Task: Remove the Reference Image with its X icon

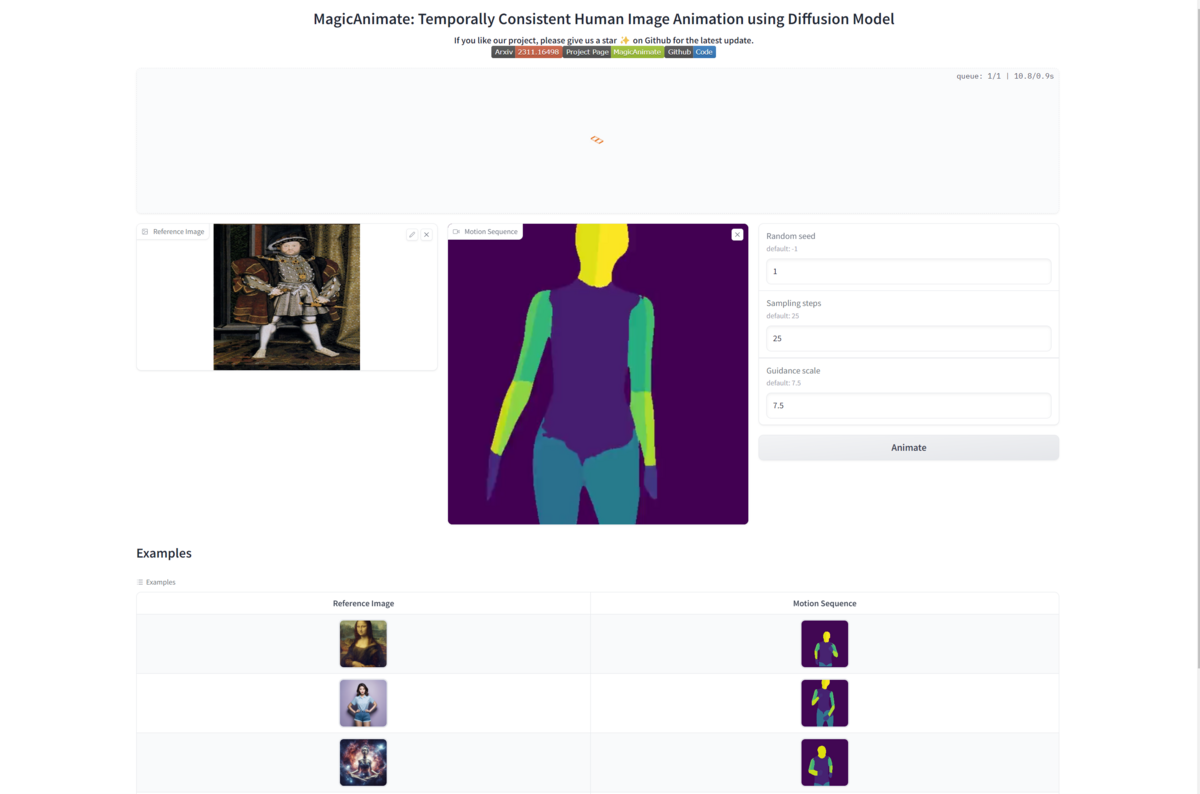Action: pyautogui.click(x=426, y=235)
